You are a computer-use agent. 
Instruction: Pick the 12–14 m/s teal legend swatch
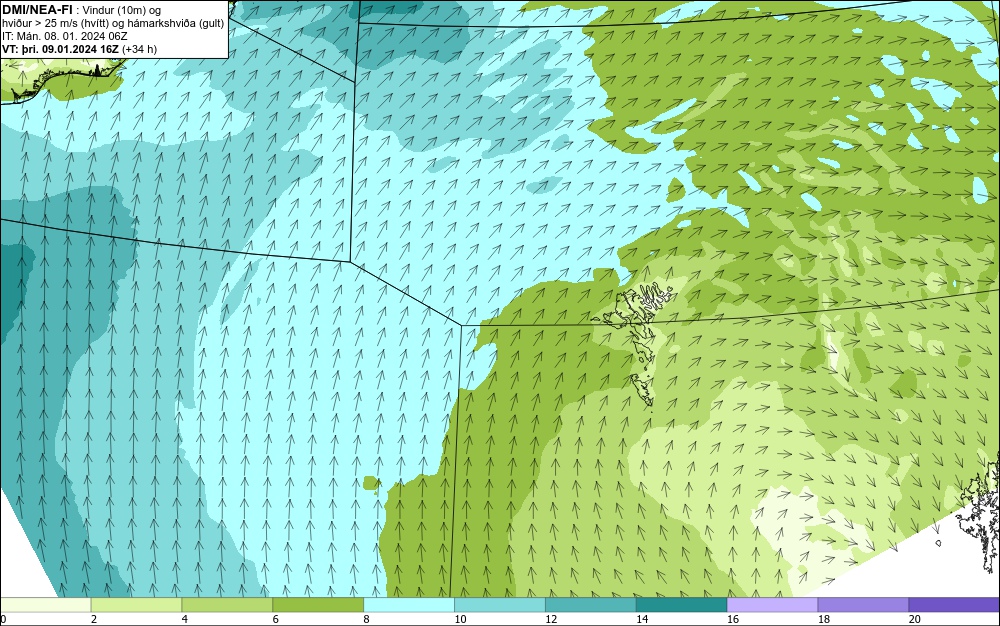click(591, 605)
